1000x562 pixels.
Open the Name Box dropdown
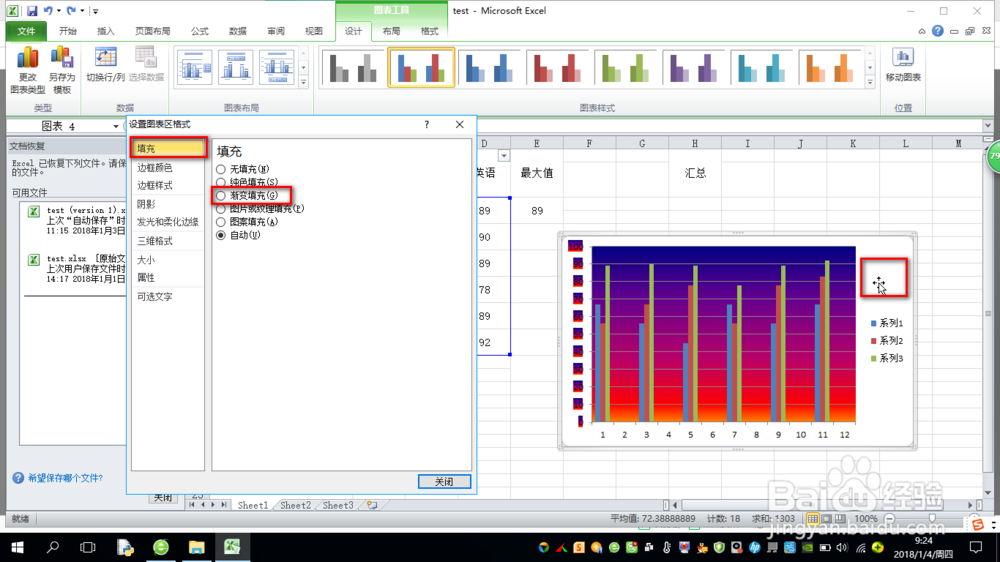tap(115, 126)
